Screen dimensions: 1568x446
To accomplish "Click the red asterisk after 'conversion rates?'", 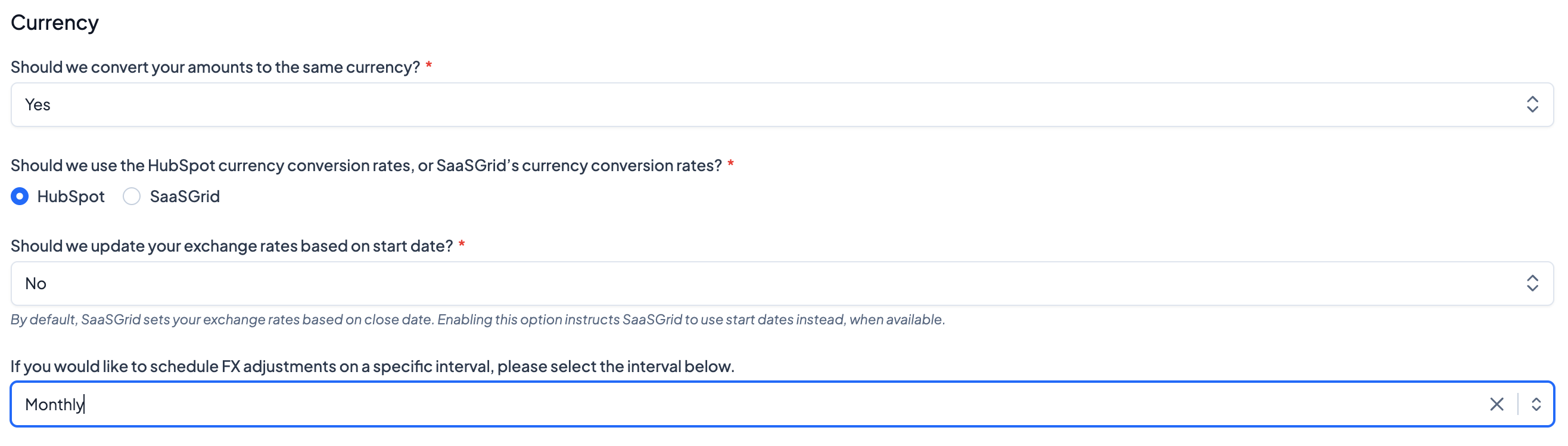I will (x=730, y=164).
